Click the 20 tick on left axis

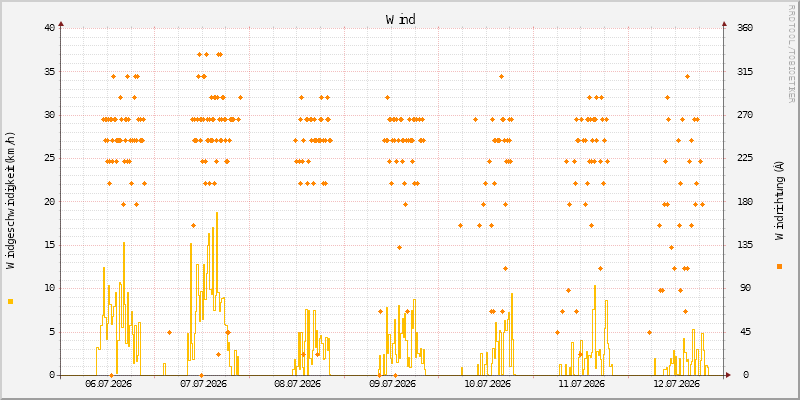click(50, 202)
